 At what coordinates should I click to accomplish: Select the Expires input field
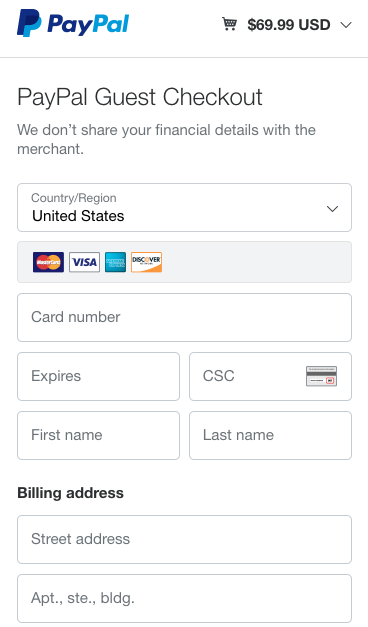pyautogui.click(x=98, y=376)
